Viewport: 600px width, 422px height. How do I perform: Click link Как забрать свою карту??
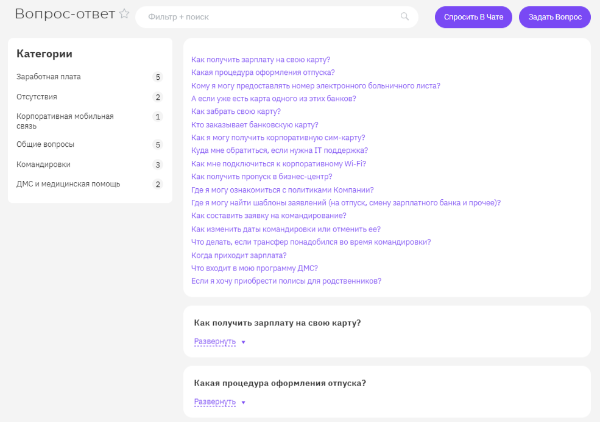[236, 111]
